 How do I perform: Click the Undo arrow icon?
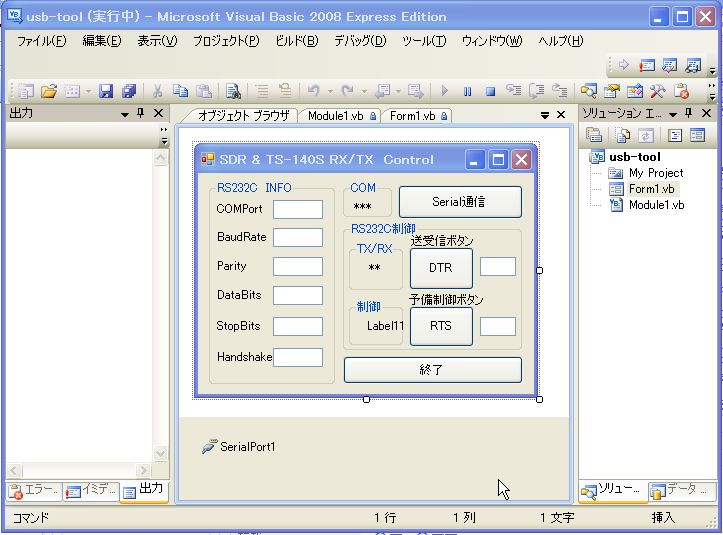click(314, 91)
